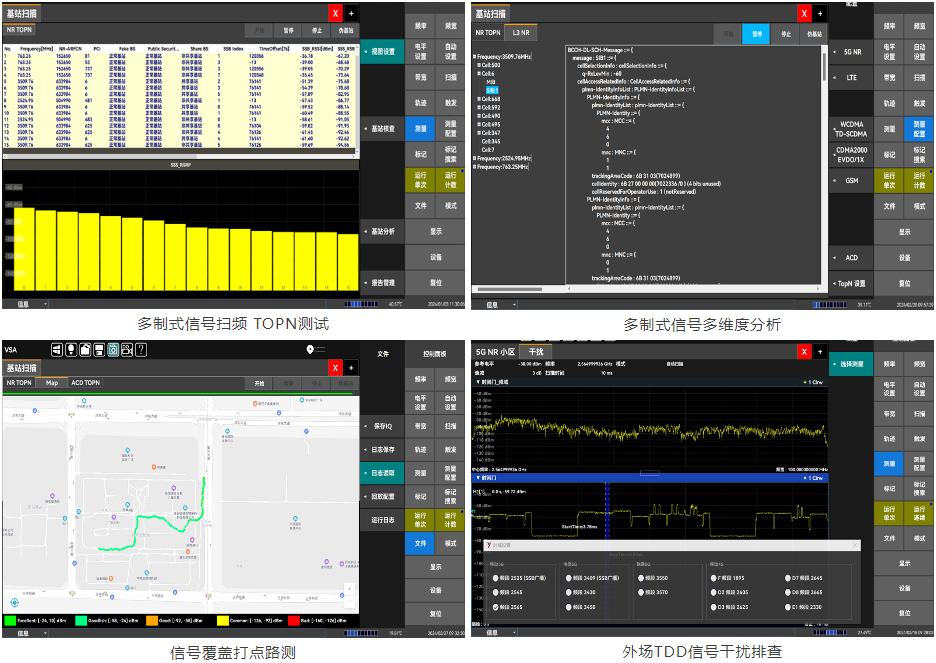Click the blue highlighted icon in VSA toolbar
Image resolution: width=936 pixels, height=663 pixels.
click(113, 350)
